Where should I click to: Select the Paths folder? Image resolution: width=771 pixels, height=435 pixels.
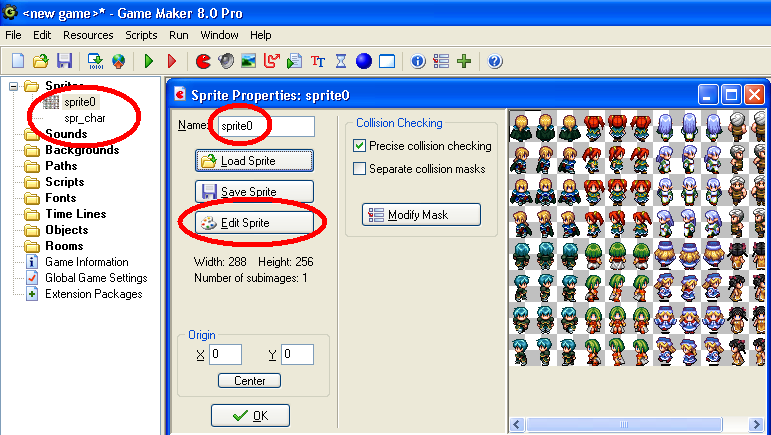pos(61,166)
